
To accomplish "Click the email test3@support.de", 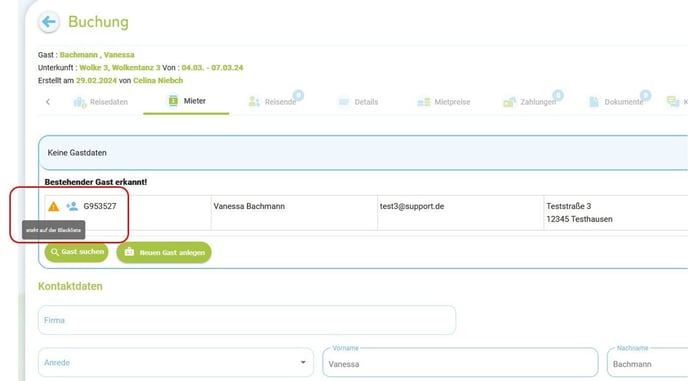I will (x=412, y=206).
